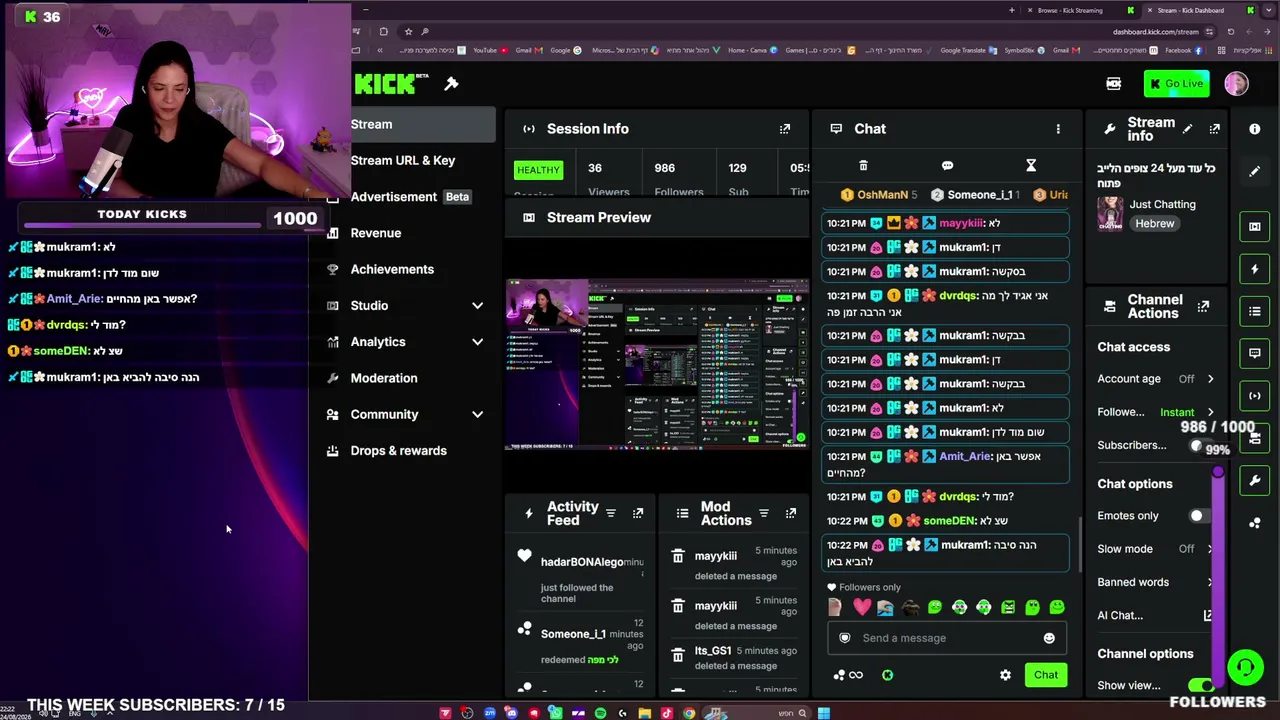Viewport: 1280px width, 720px height.
Task: Open Stream URL & Key page
Action: [404, 161]
